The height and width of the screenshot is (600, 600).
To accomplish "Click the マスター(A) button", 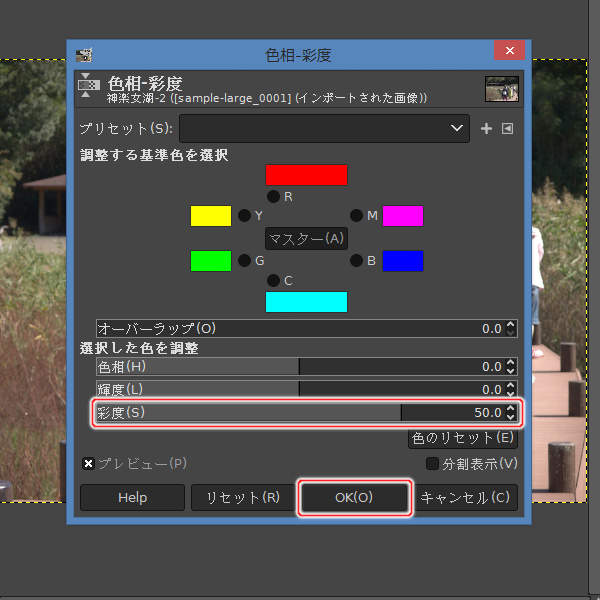I will click(306, 238).
